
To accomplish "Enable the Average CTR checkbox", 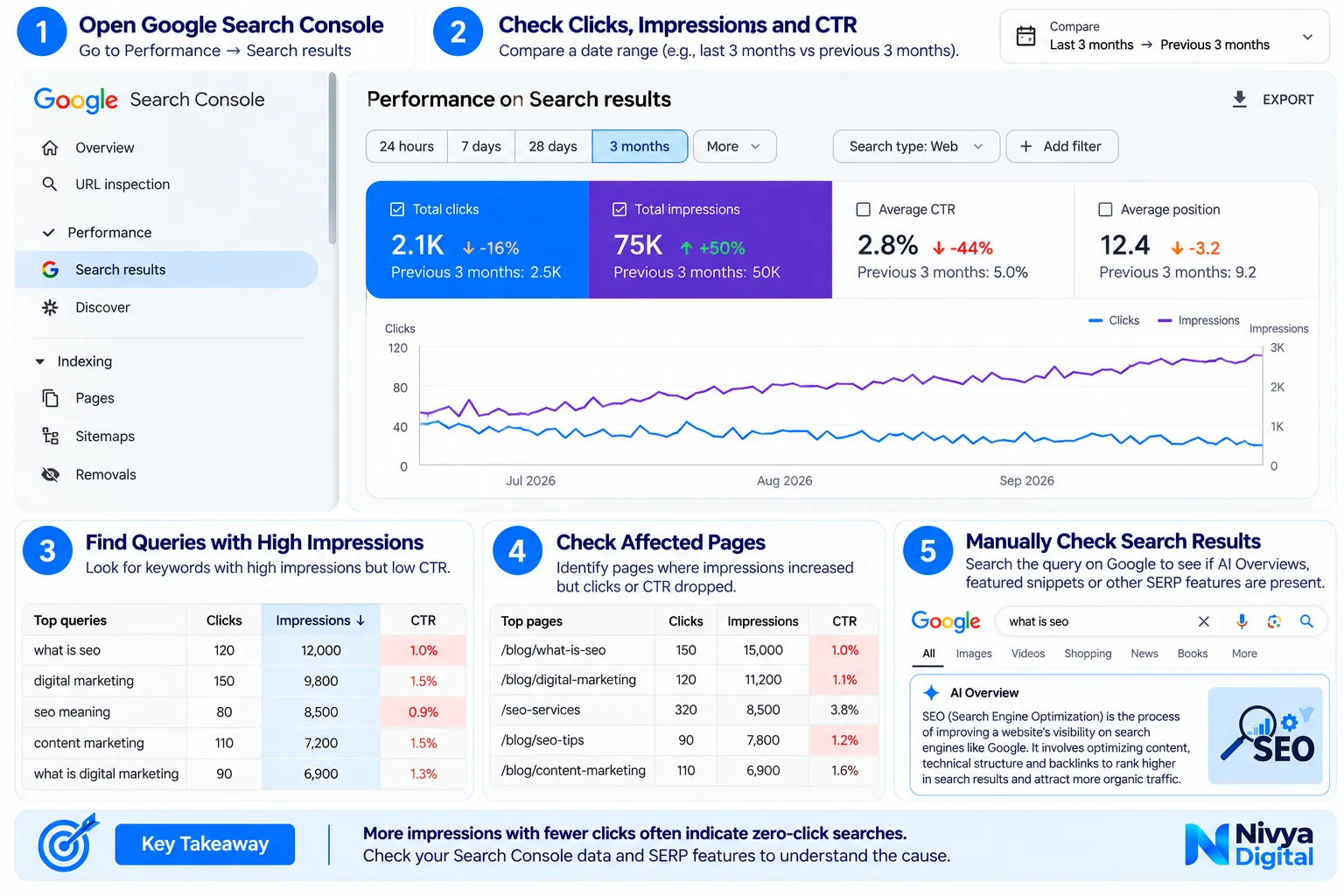I will click(863, 209).
